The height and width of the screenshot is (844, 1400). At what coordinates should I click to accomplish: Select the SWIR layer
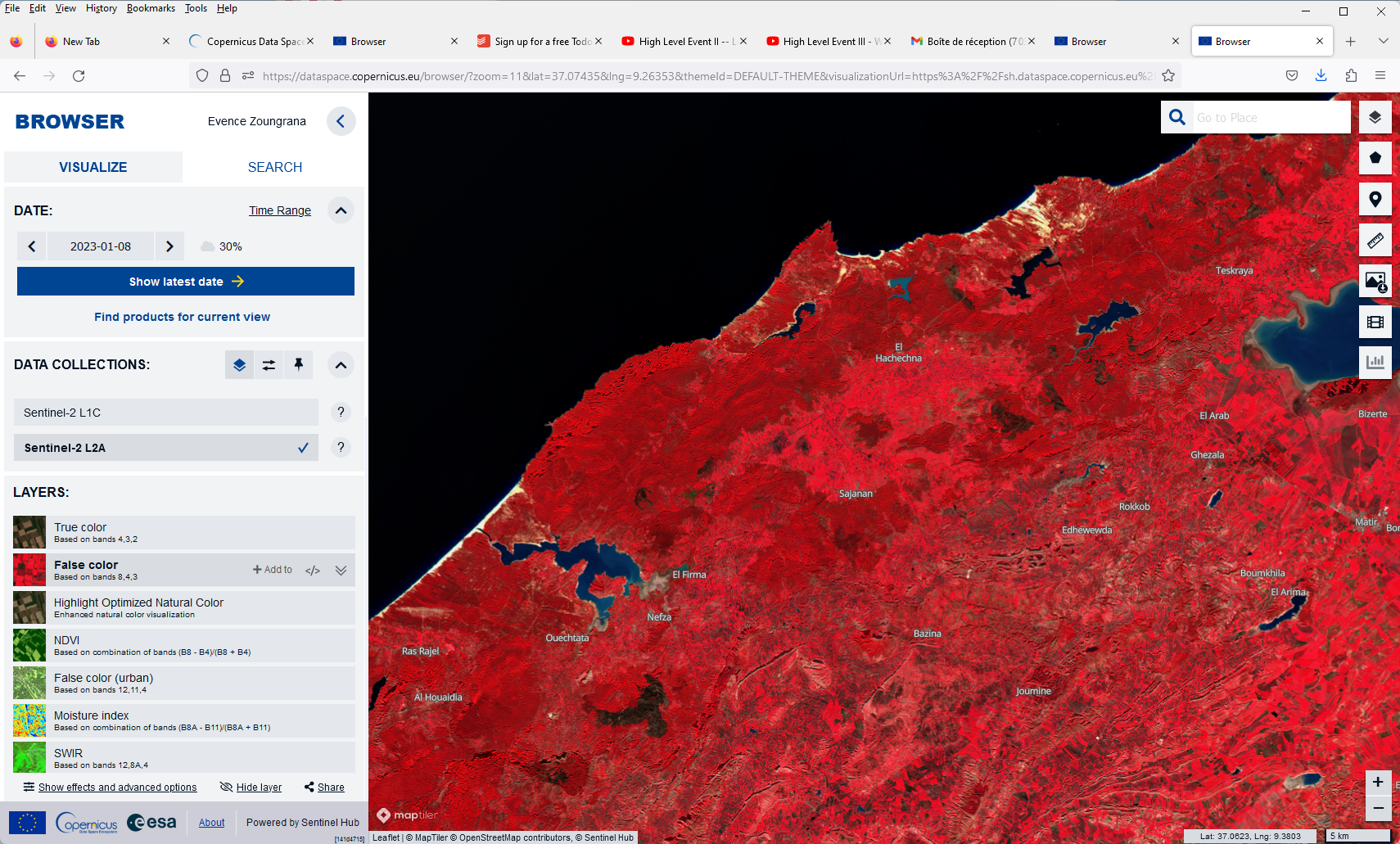(x=184, y=757)
